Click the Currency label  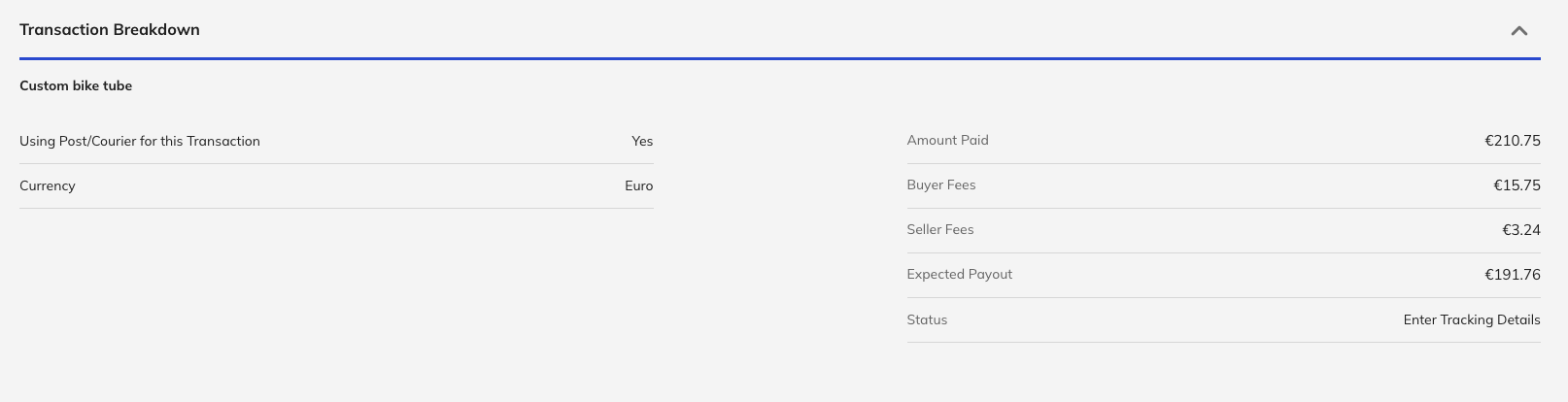(48, 185)
